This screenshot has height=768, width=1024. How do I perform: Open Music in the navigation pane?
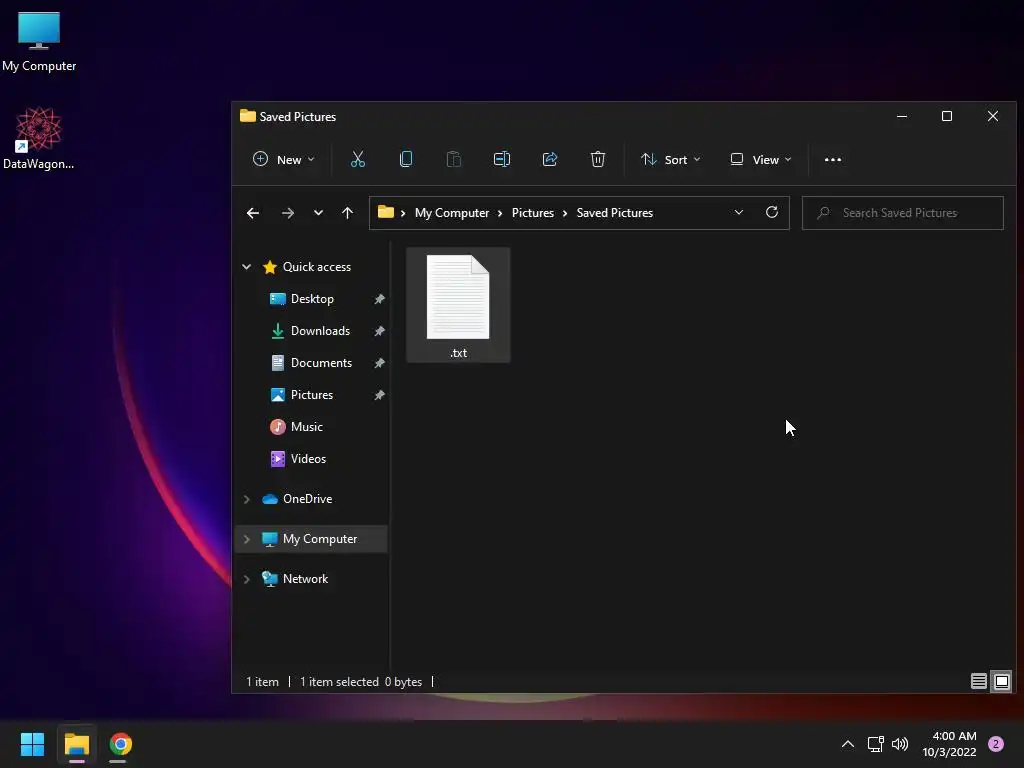306,426
